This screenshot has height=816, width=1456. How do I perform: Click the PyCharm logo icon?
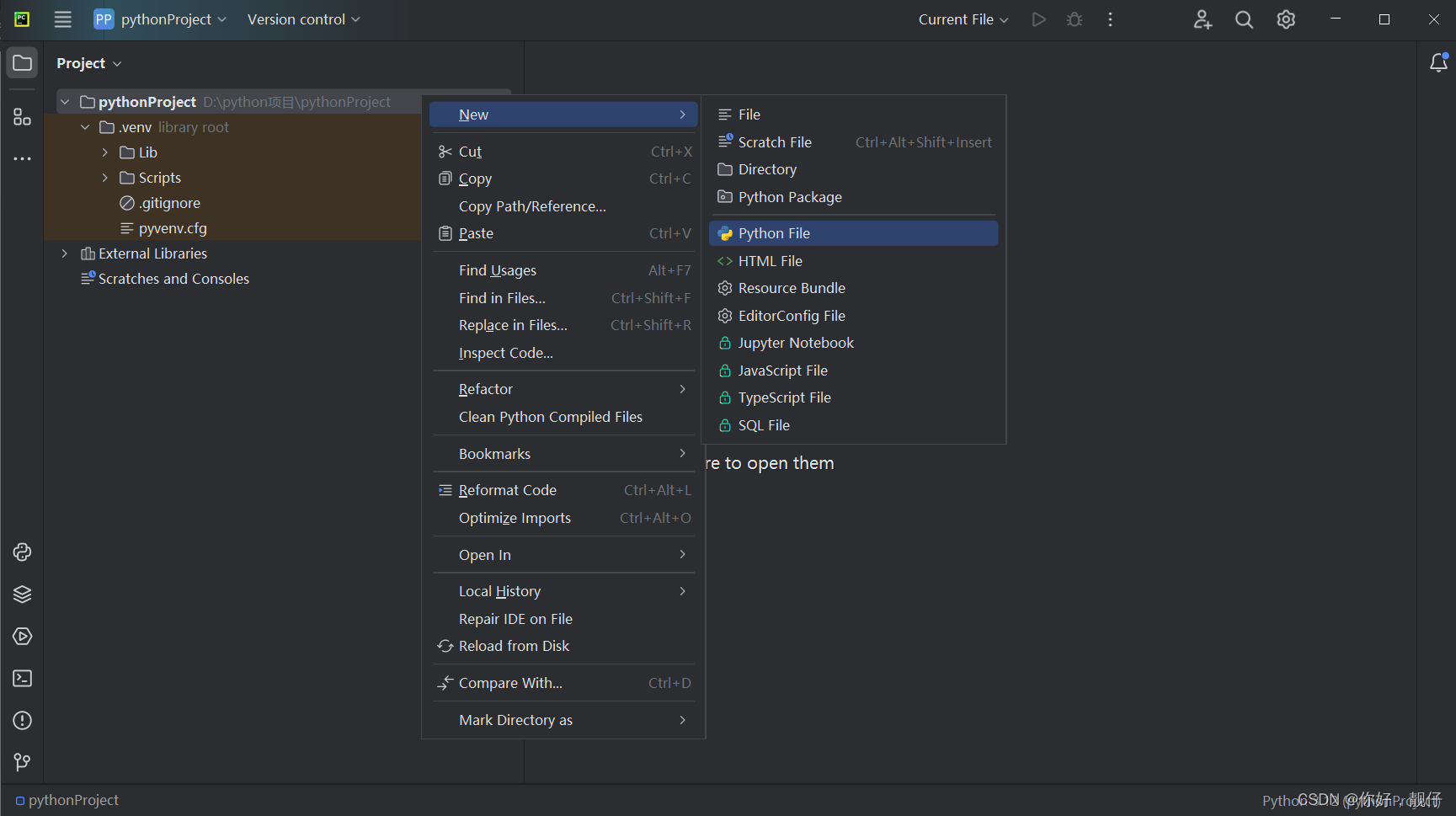22,19
